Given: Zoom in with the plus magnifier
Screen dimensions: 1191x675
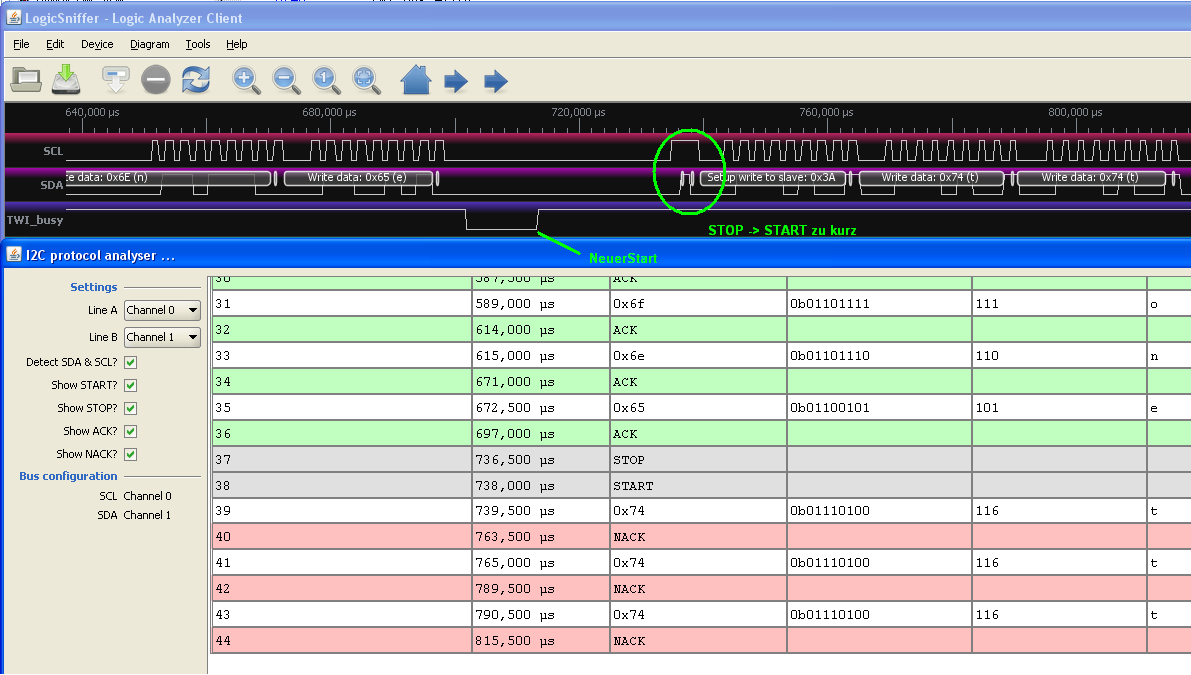Looking at the screenshot, I should (245, 80).
